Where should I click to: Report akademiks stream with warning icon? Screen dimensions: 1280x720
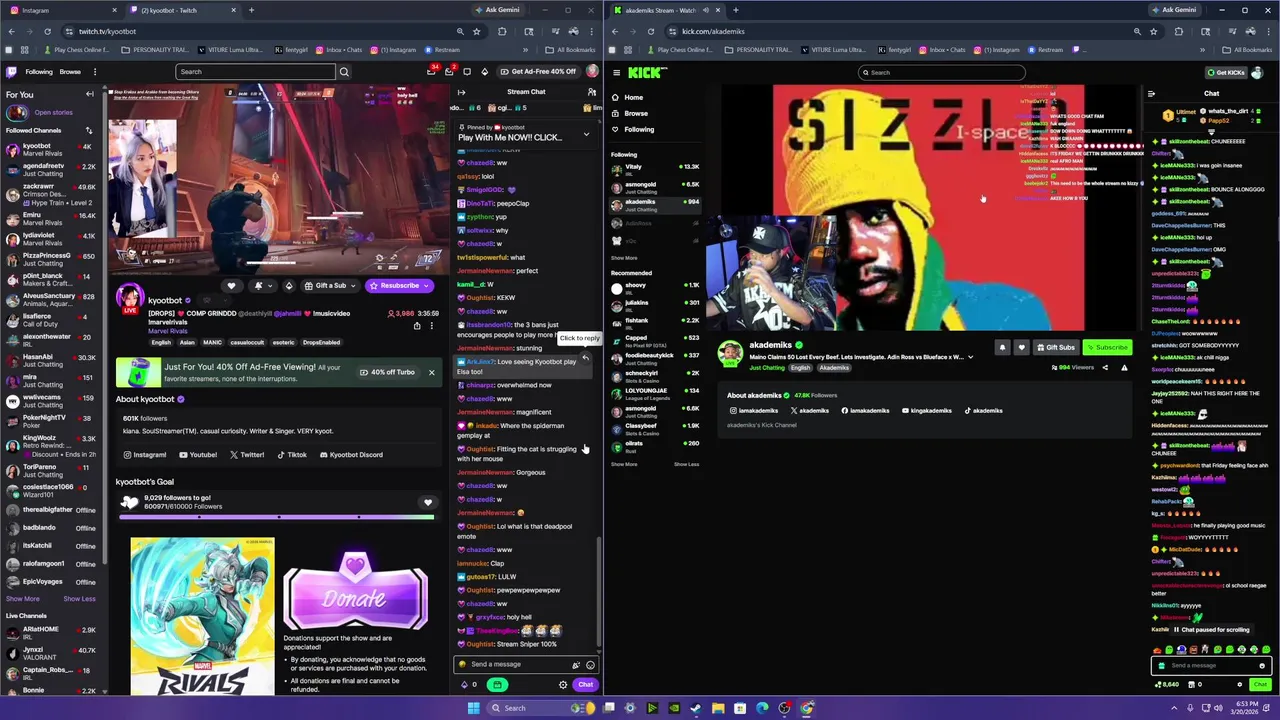pyautogui.click(x=1124, y=367)
